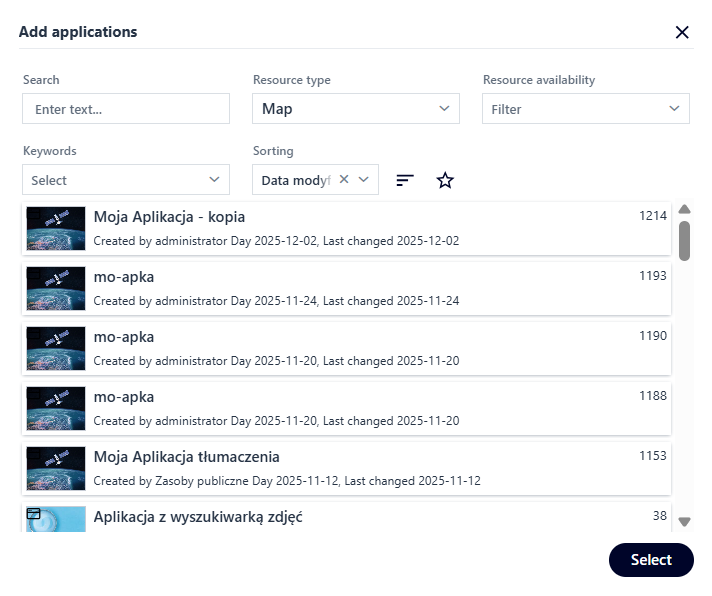Expand the Resource availability filter dropdown

click(x=585, y=109)
